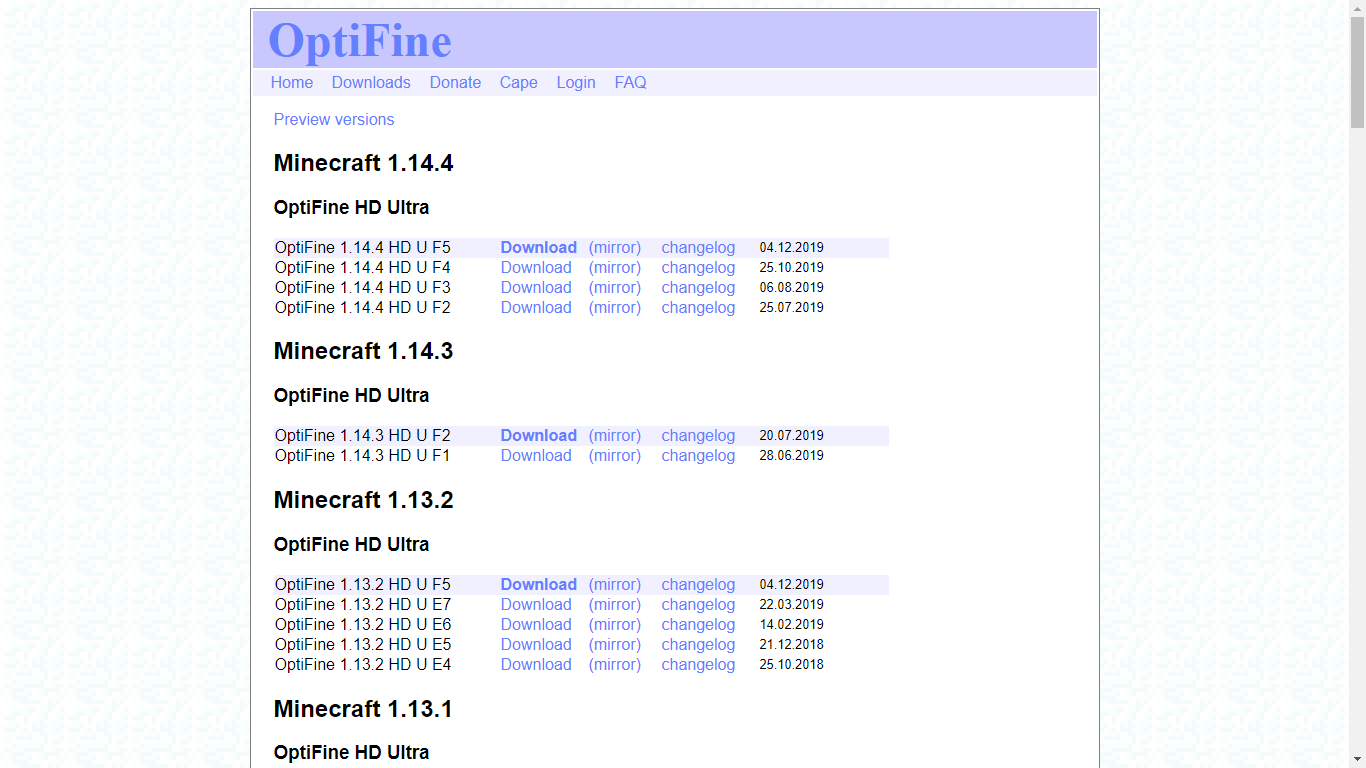
Task: Open mirror for 1.13.2 HD U E4
Action: [x=615, y=665]
